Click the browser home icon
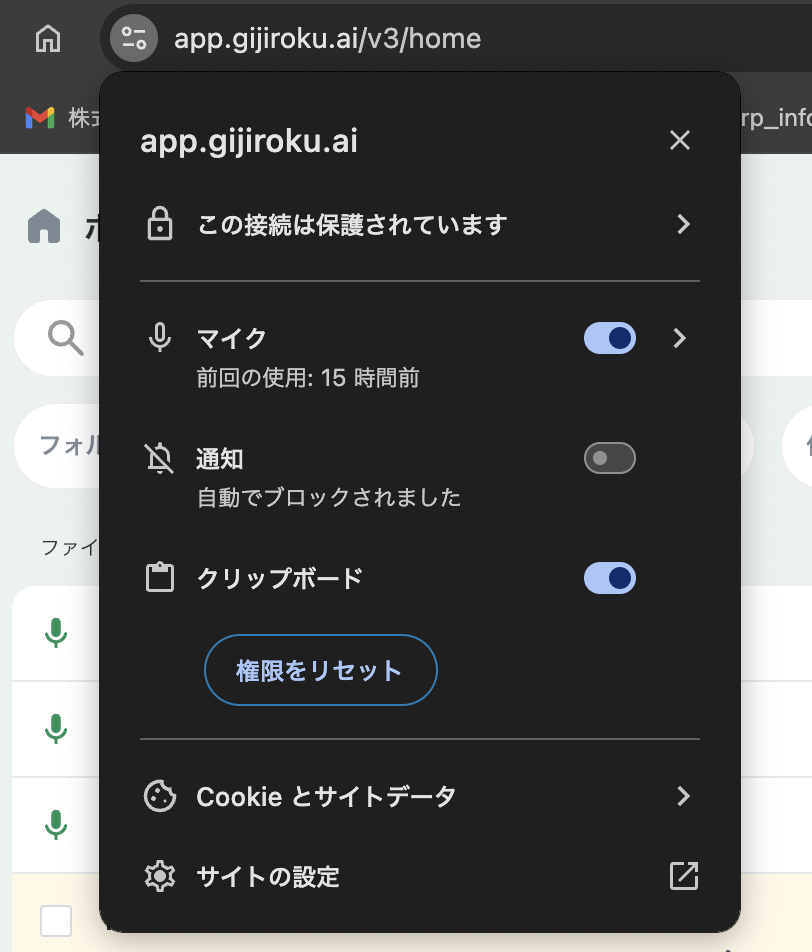Image resolution: width=812 pixels, height=952 pixels. tap(48, 39)
